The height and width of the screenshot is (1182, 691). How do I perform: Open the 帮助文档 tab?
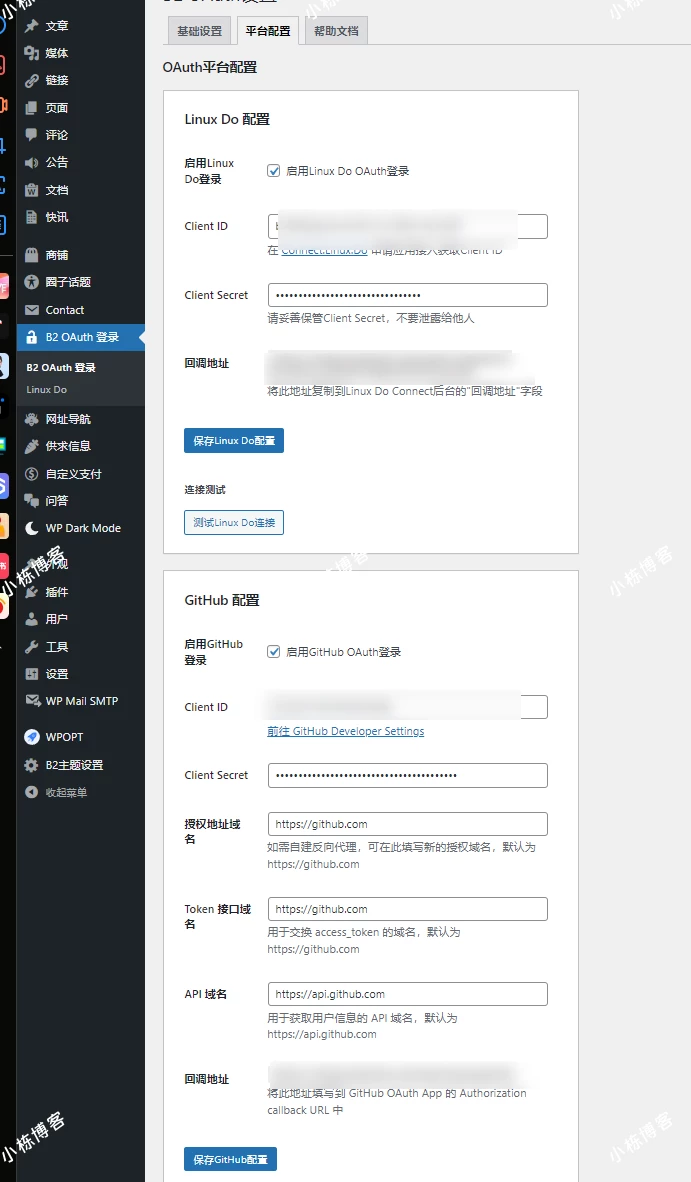tap(336, 31)
